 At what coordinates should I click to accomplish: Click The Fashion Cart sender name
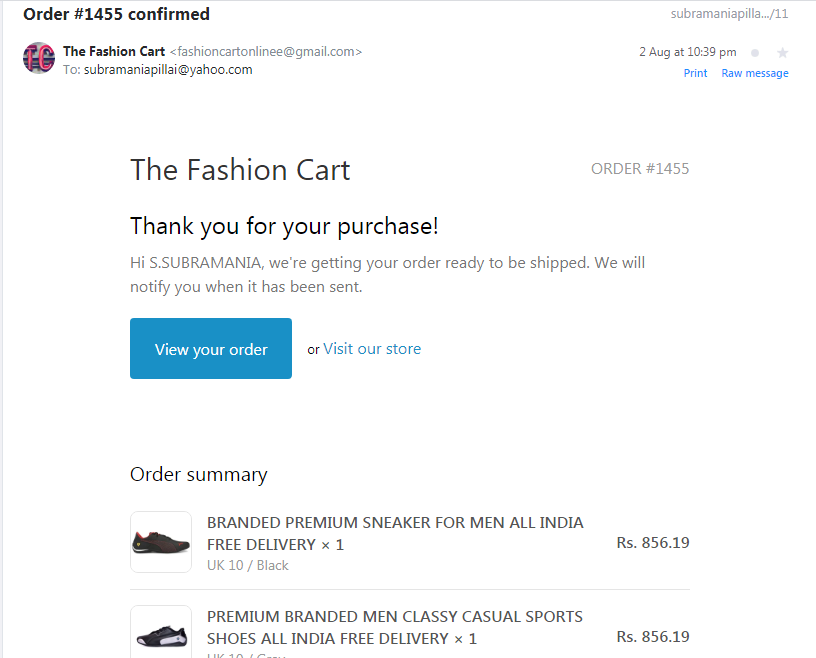click(114, 51)
